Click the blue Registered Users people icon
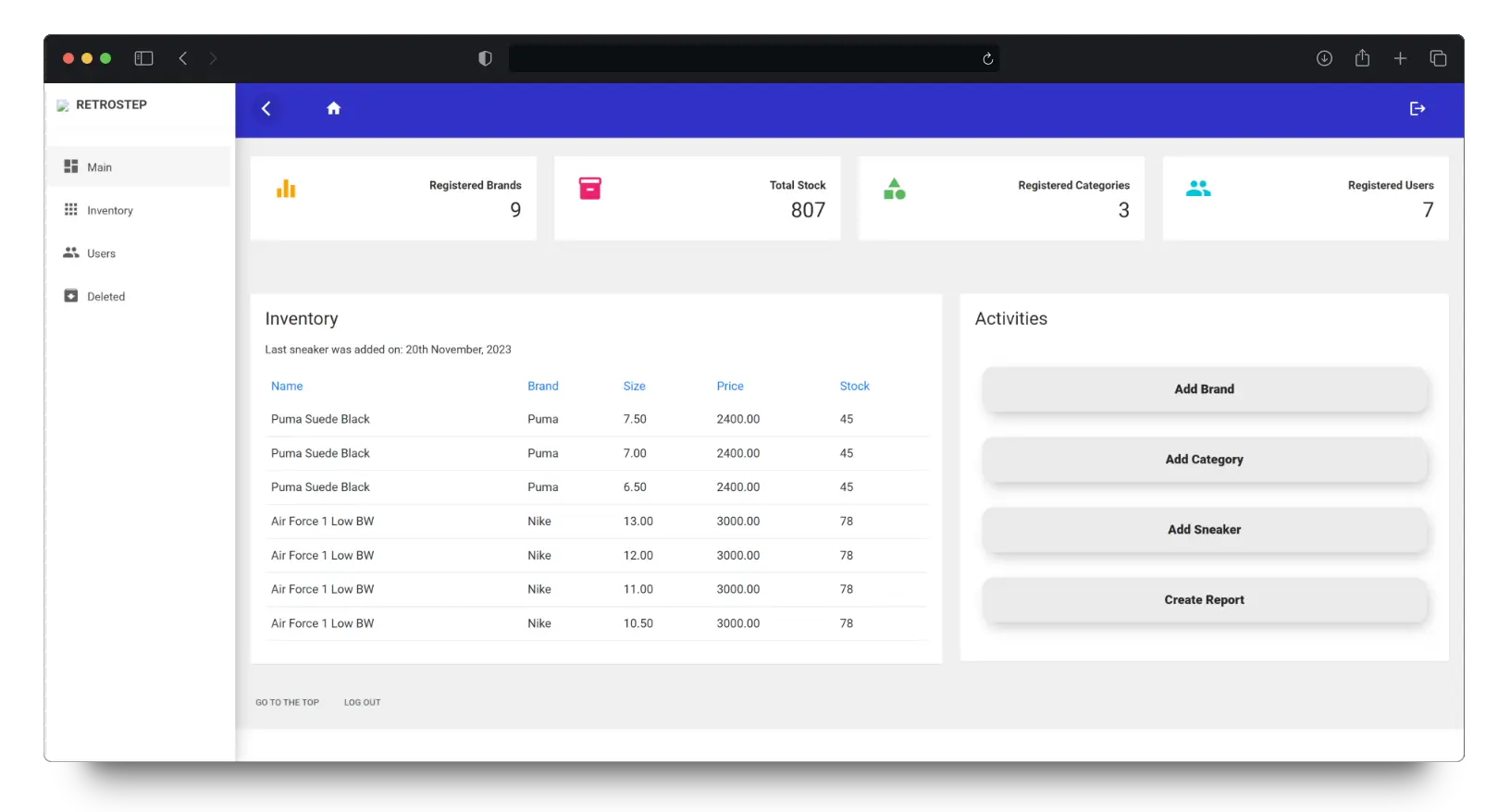 [1198, 189]
